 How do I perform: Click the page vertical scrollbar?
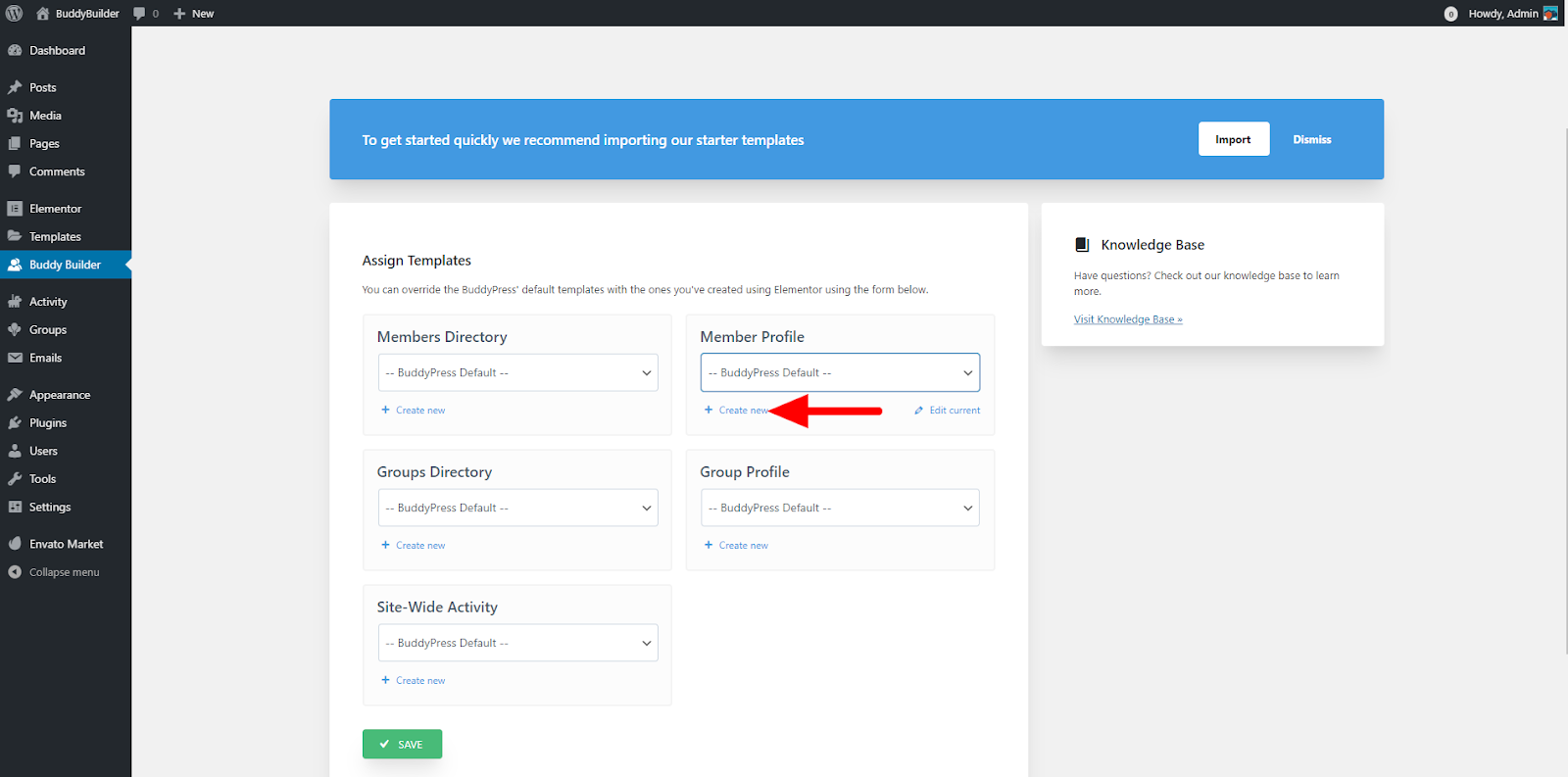[1565, 392]
